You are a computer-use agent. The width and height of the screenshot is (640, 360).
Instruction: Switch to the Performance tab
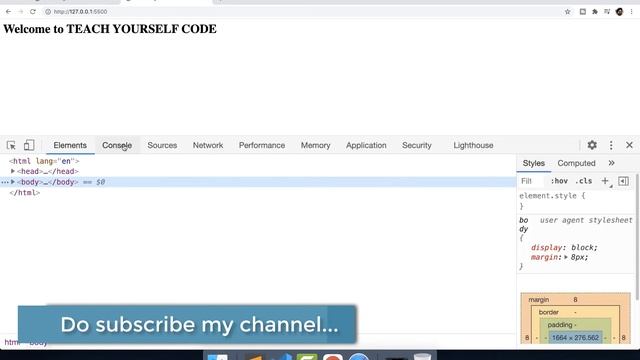coord(262,145)
